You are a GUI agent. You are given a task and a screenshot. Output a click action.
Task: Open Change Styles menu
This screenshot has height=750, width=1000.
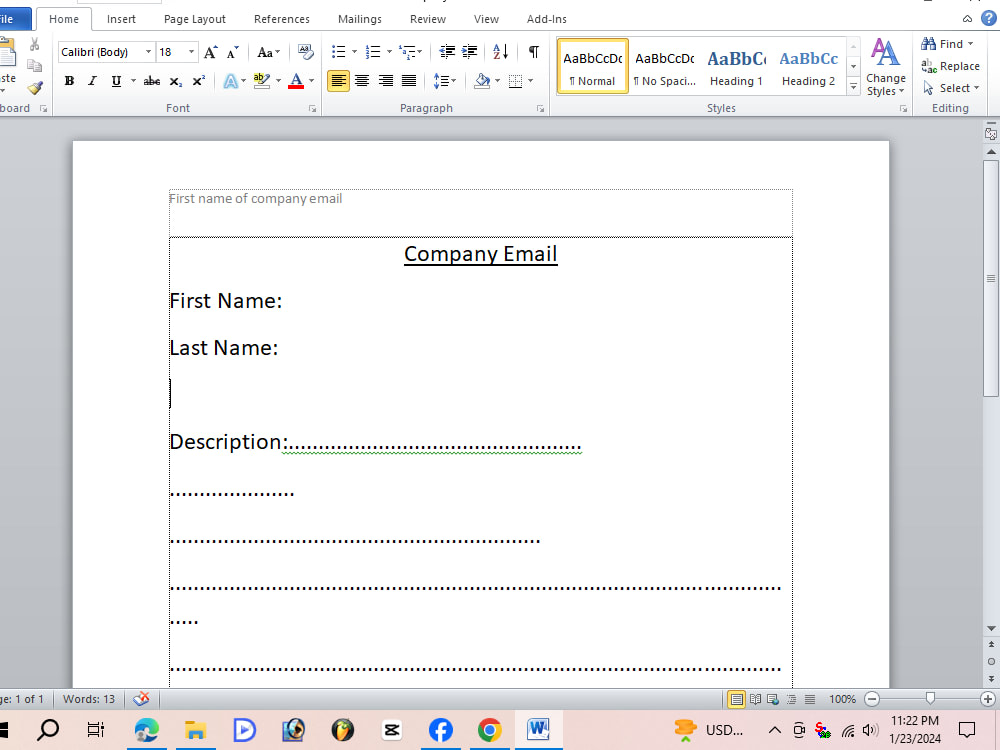click(886, 67)
